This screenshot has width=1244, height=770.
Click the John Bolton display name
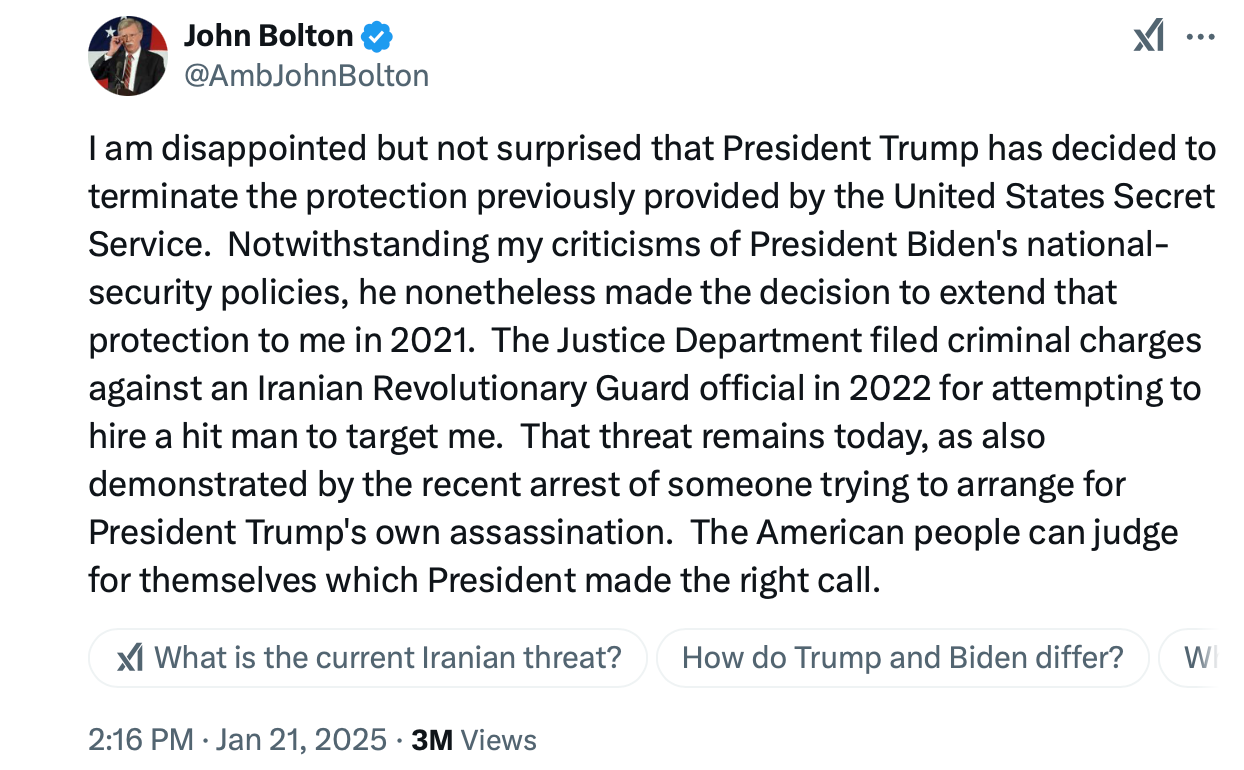tap(268, 37)
